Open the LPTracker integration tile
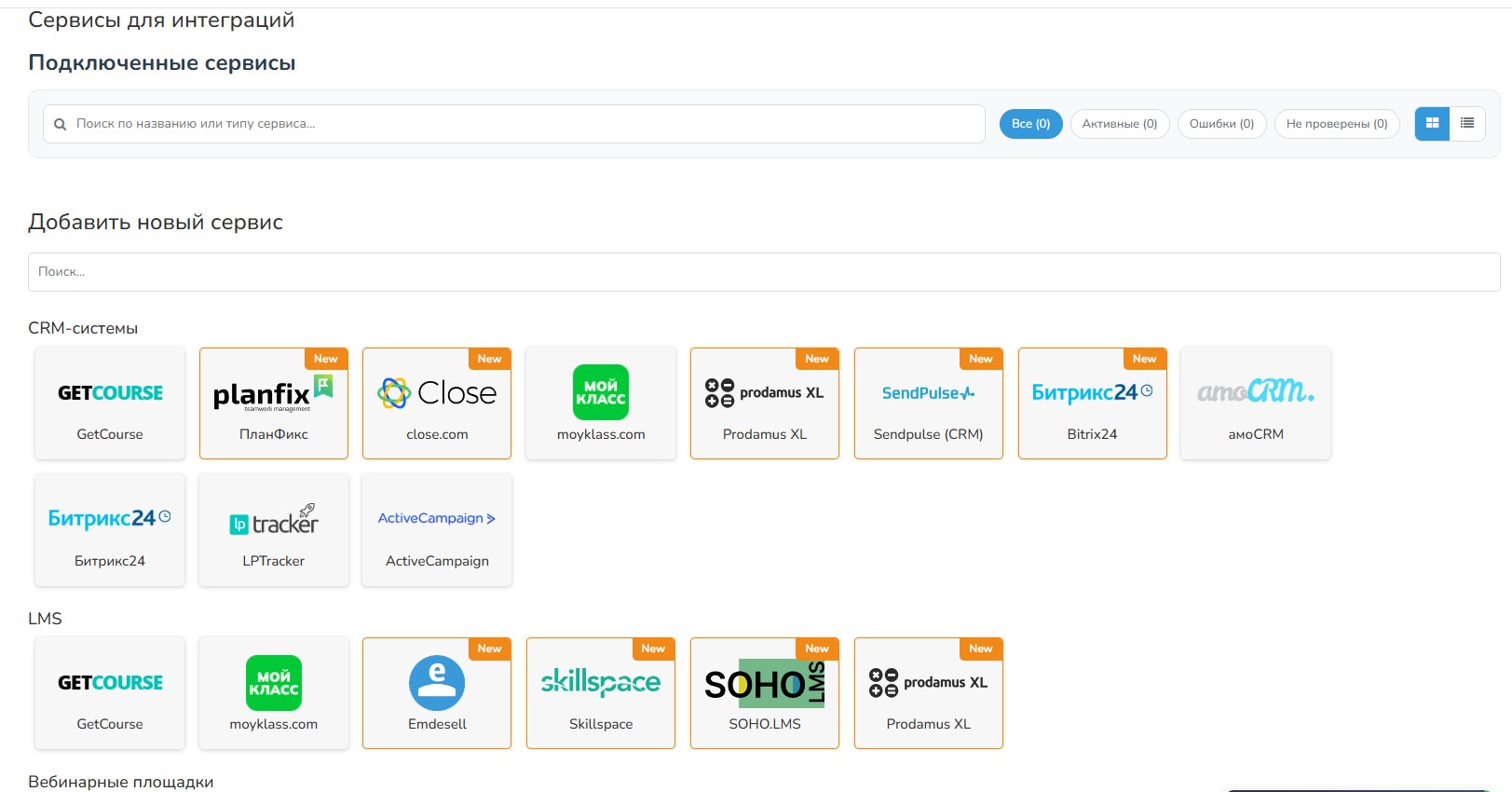The image size is (1512, 792). (274, 530)
